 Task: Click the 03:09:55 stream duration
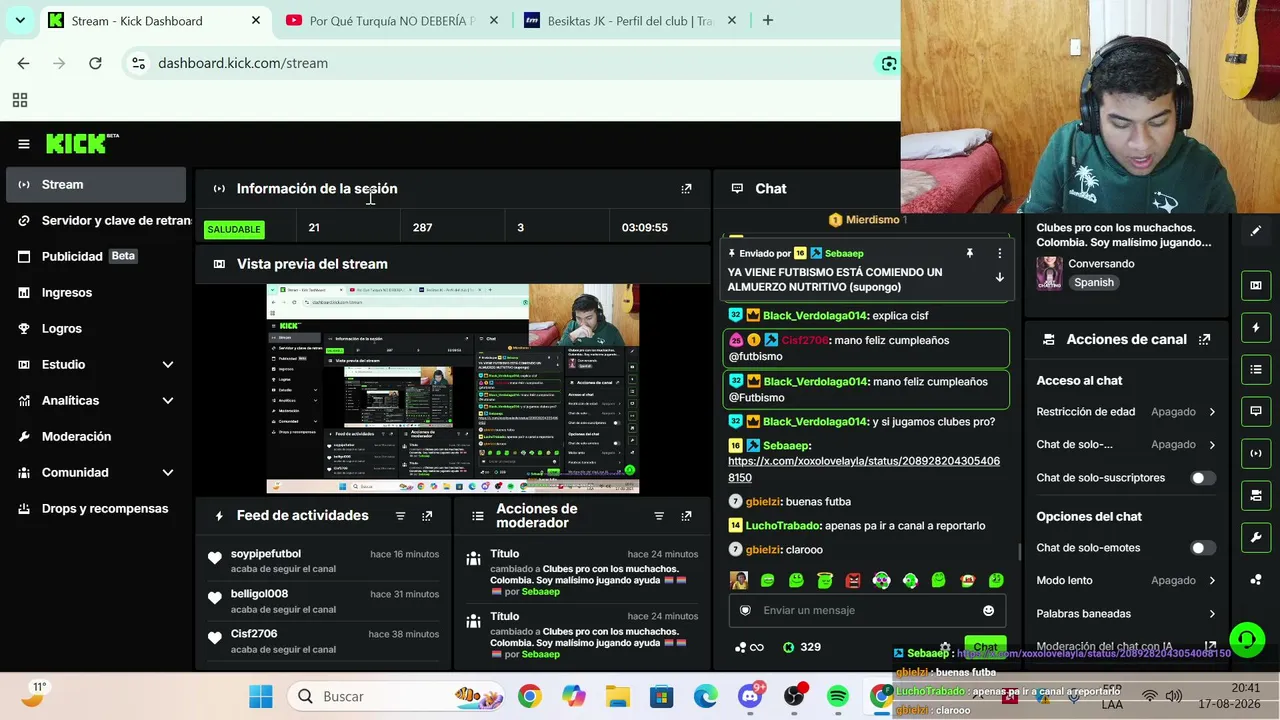tap(645, 228)
